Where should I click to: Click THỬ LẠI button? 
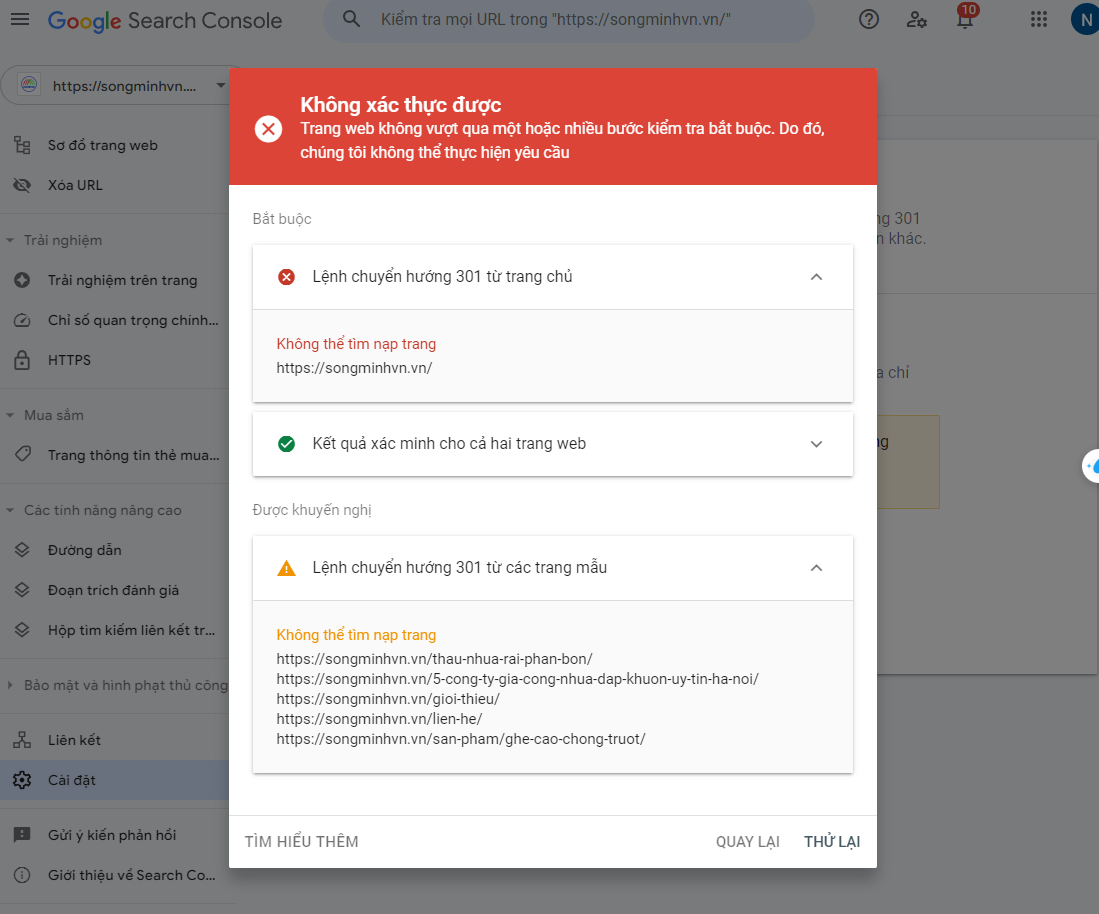click(832, 841)
